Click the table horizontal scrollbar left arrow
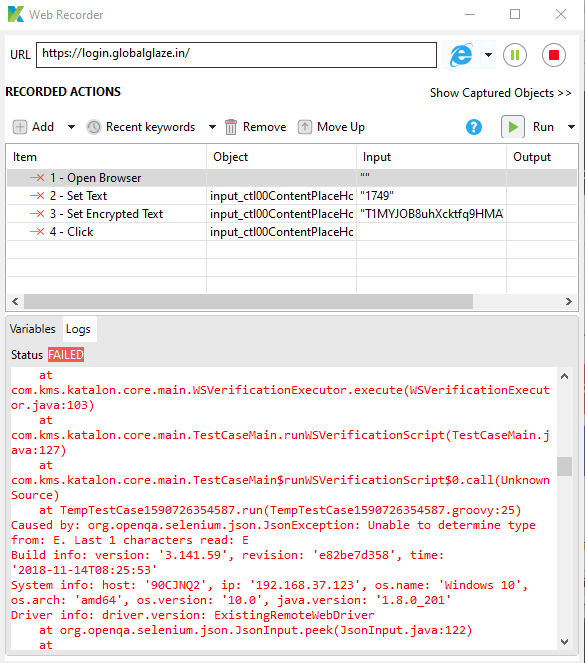The width and height of the screenshot is (585, 663). point(15,301)
